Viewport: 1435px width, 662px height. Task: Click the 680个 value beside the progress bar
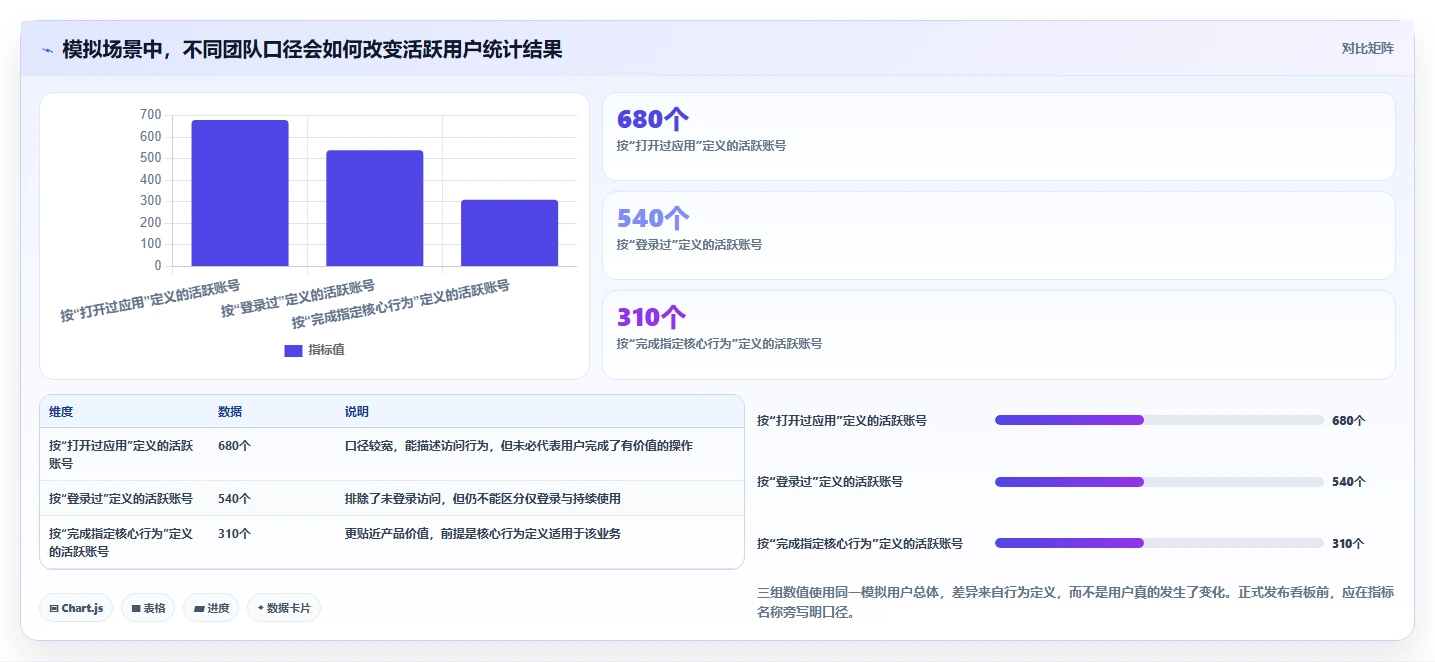click(1348, 421)
